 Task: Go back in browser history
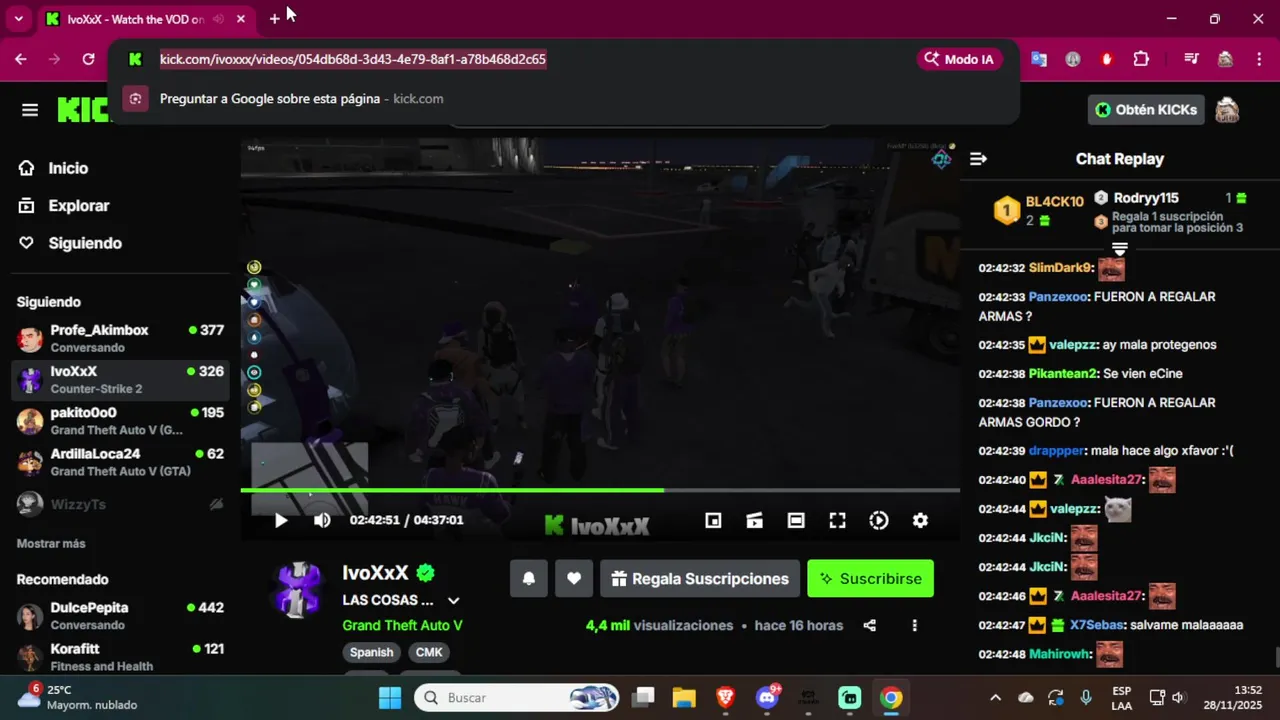coord(21,59)
